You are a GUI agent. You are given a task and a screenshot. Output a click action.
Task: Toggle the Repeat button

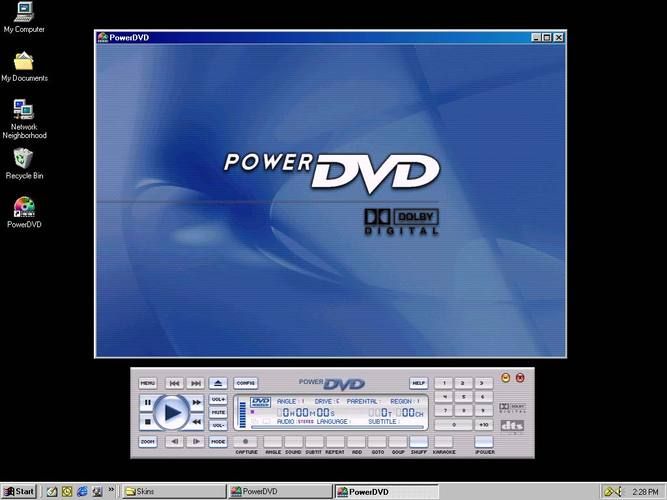(x=335, y=441)
